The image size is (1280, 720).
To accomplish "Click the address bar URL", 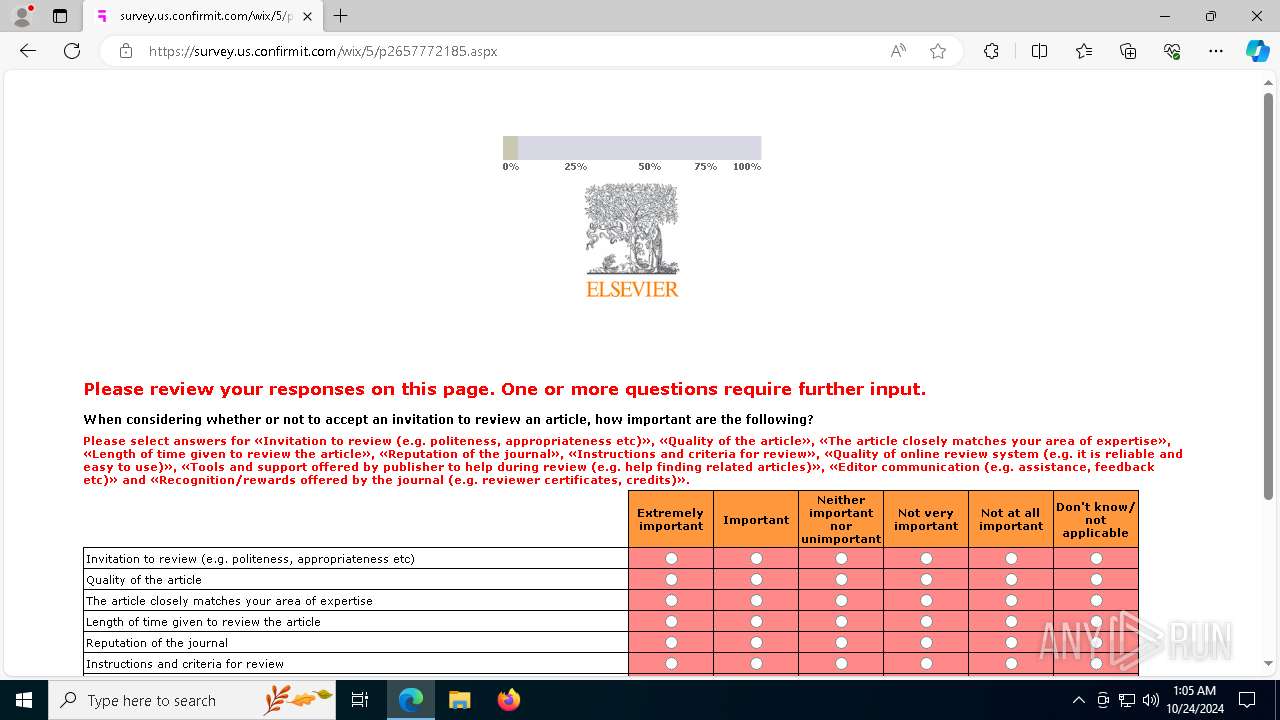I will [323, 51].
